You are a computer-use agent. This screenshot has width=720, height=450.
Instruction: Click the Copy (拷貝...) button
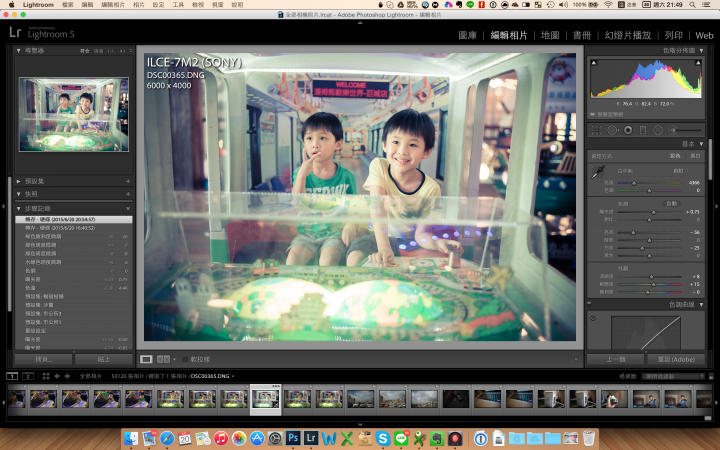pos(44,359)
